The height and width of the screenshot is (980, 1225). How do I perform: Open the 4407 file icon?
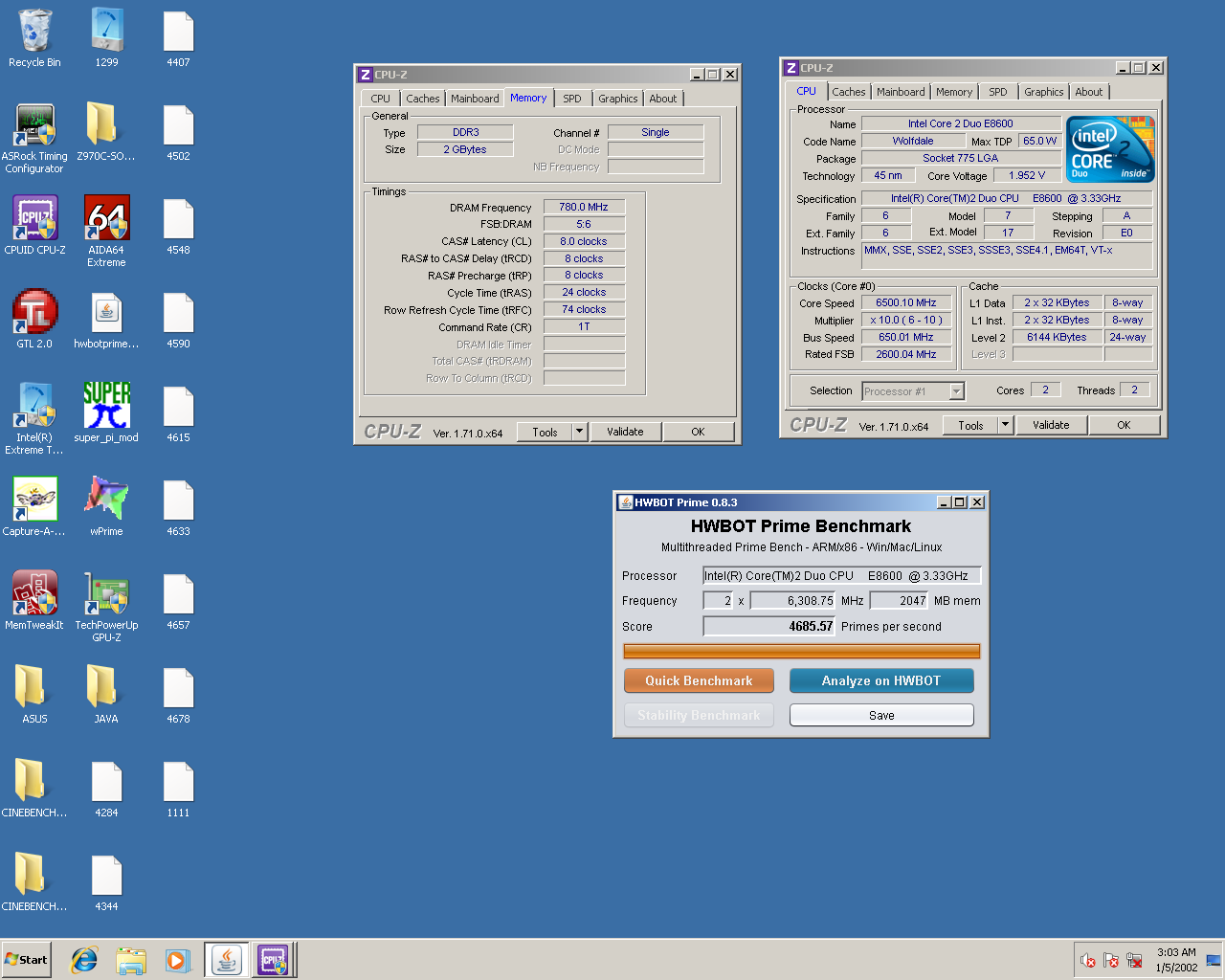coord(178,38)
